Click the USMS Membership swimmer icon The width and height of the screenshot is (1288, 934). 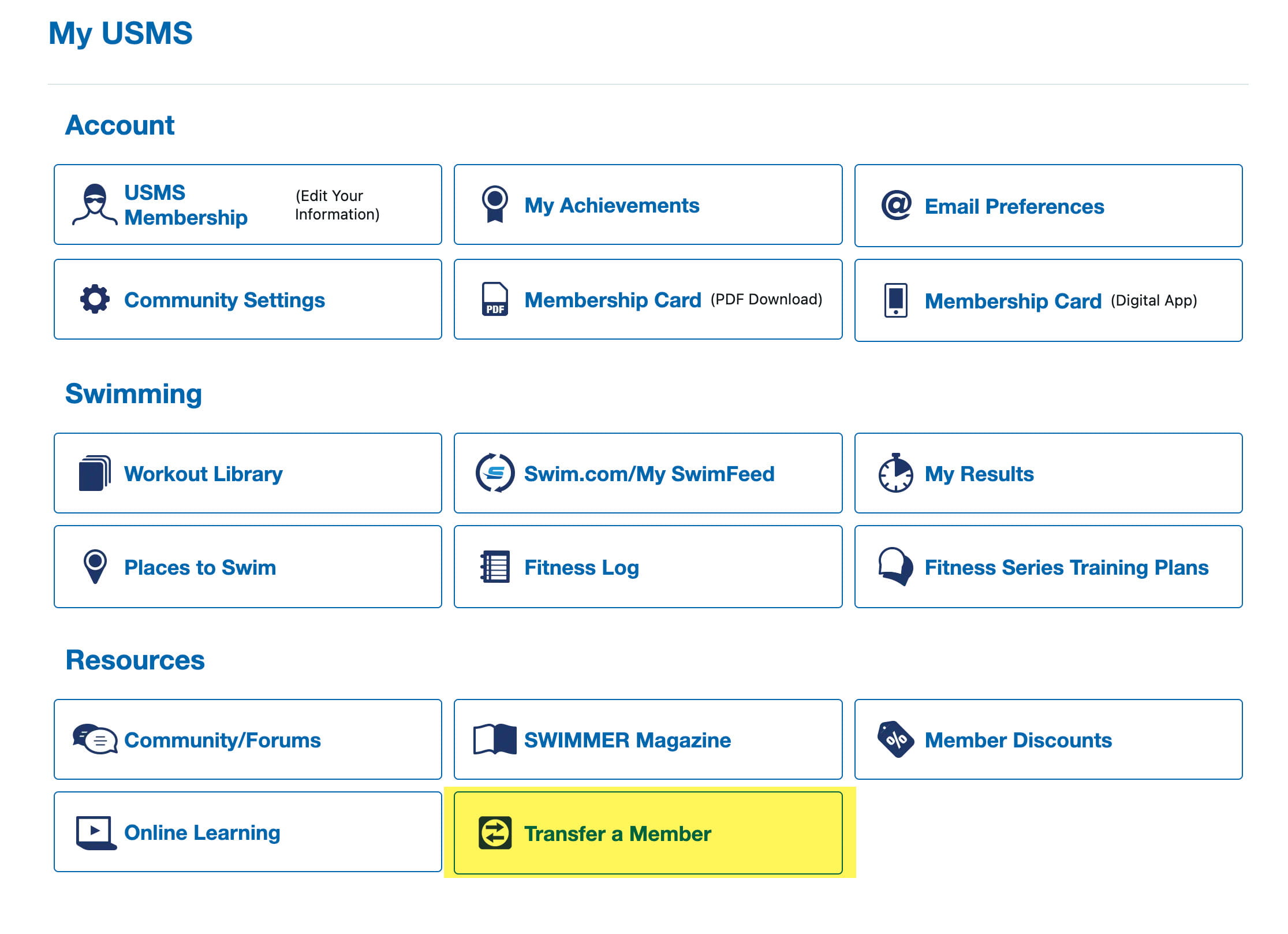(94, 205)
